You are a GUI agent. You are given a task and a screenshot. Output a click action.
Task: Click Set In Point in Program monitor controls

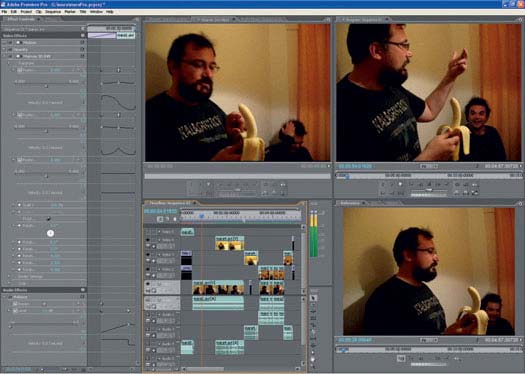383,184
